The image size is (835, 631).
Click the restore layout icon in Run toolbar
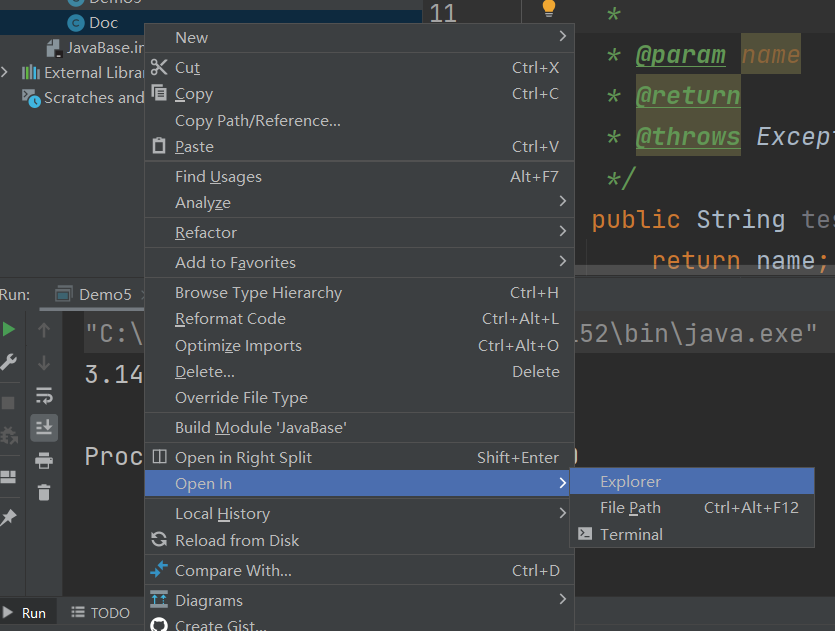[8, 476]
